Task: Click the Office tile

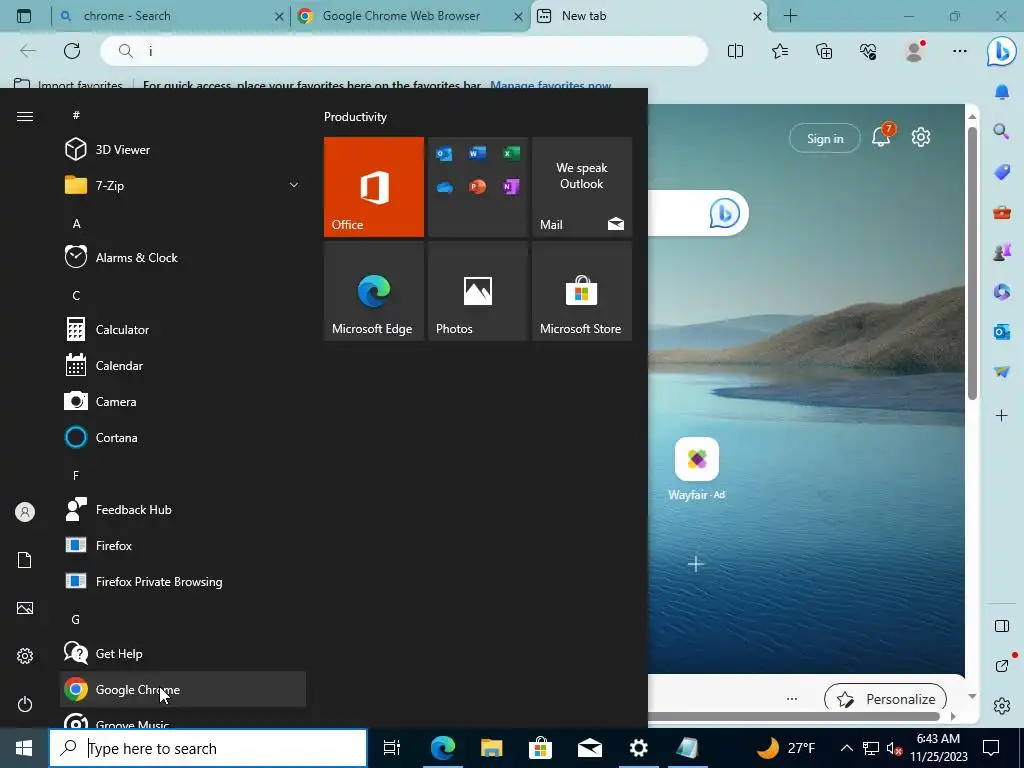Action: point(374,187)
